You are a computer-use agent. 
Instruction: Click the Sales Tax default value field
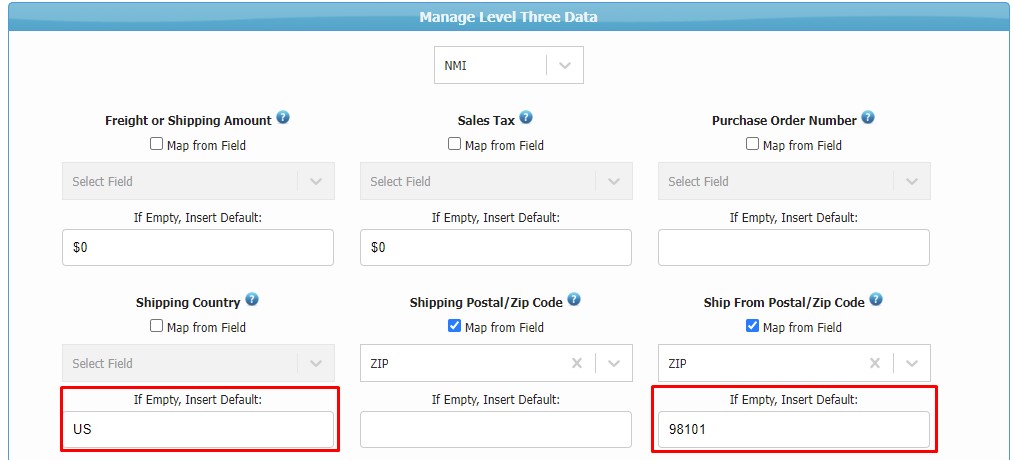coord(496,247)
